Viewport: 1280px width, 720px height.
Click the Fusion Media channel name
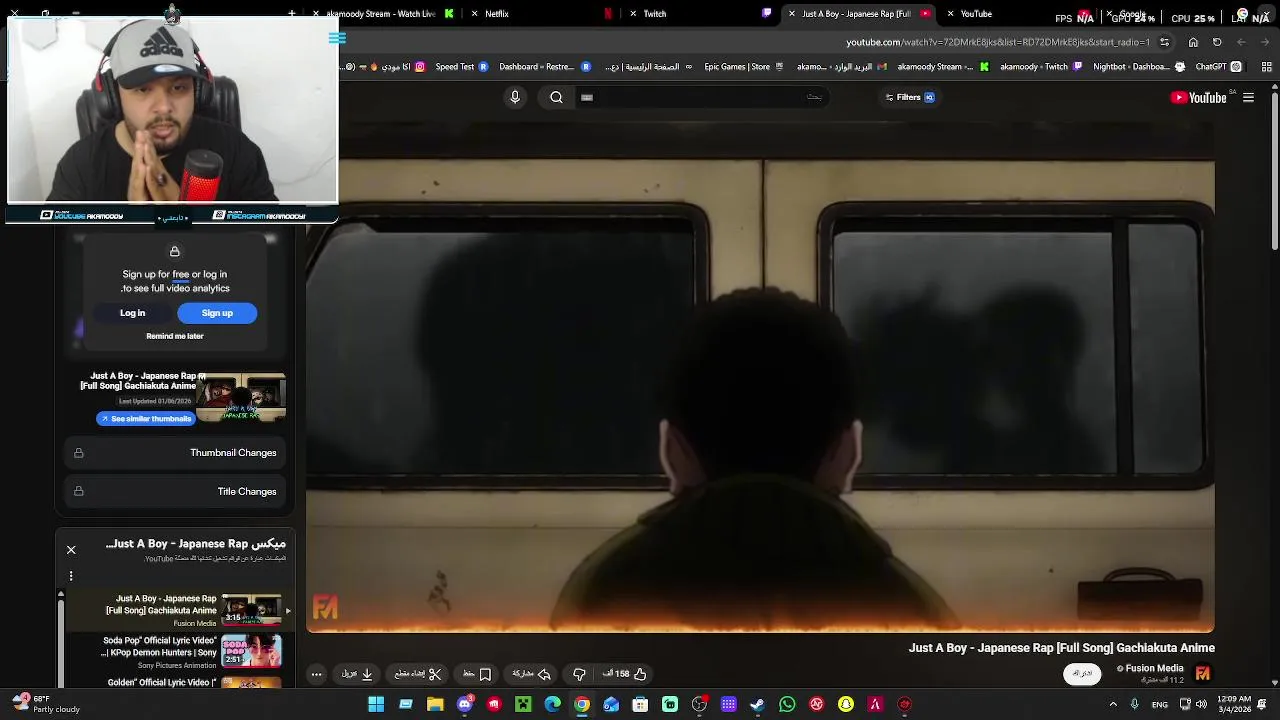(1153, 668)
